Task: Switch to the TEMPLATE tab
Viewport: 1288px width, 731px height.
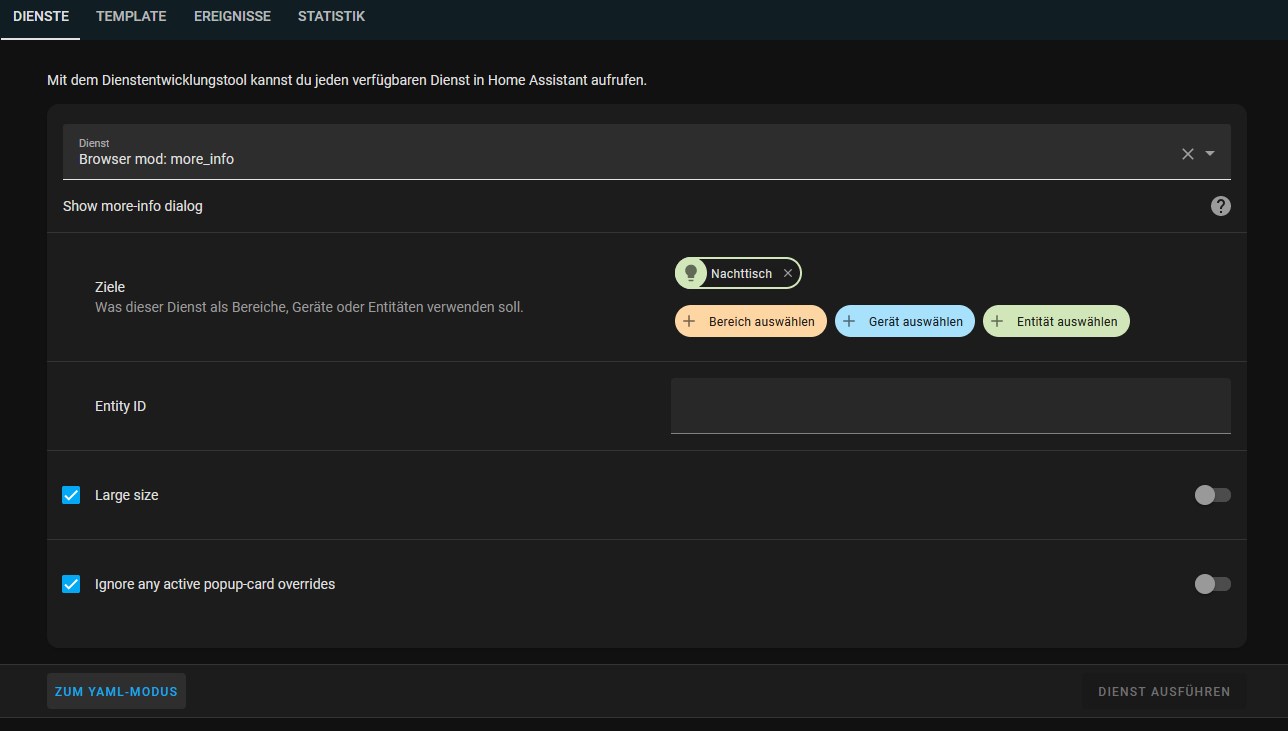Action: click(130, 16)
